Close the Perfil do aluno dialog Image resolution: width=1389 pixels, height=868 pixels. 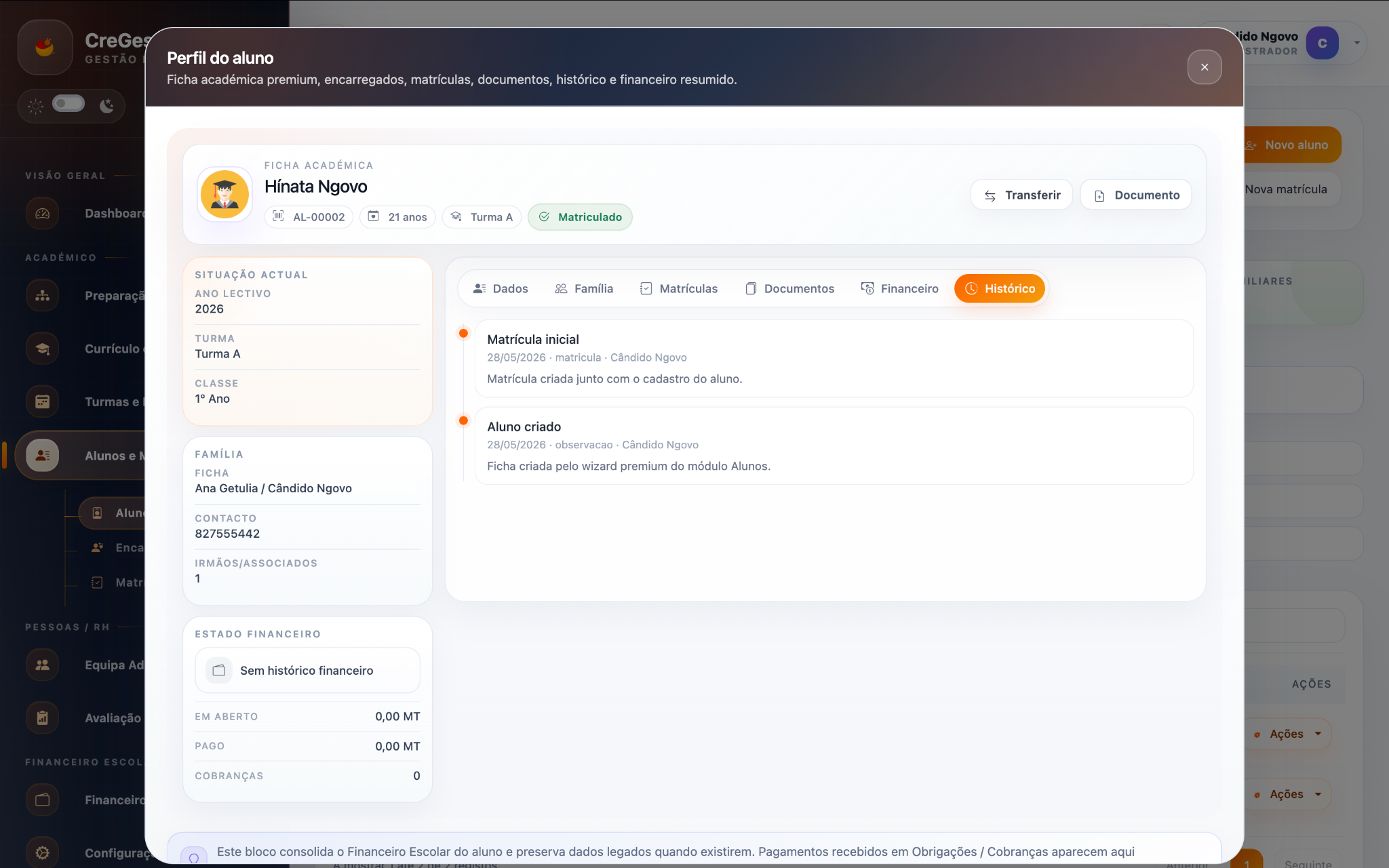click(x=1204, y=67)
